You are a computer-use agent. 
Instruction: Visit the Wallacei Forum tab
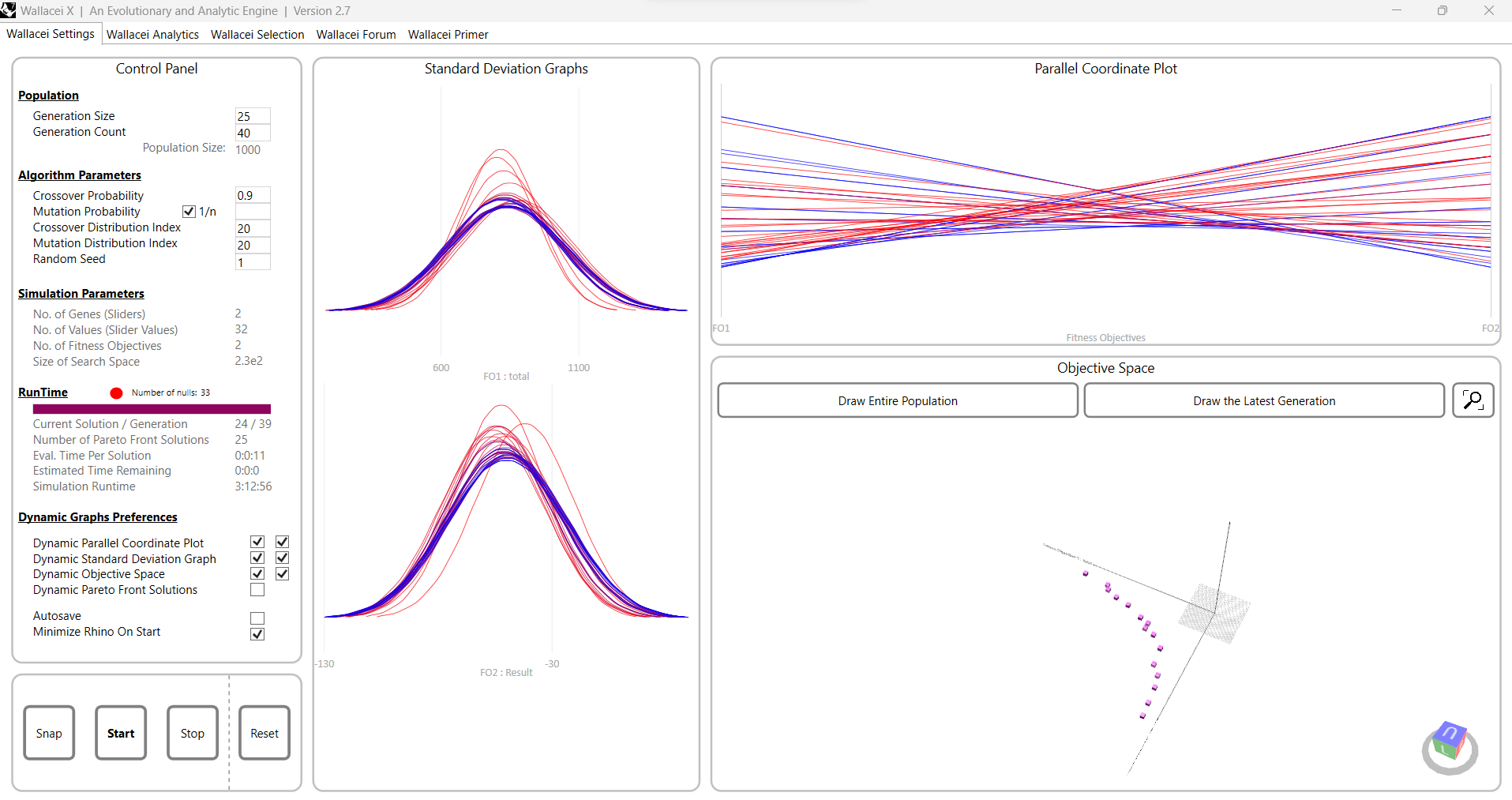tap(355, 34)
